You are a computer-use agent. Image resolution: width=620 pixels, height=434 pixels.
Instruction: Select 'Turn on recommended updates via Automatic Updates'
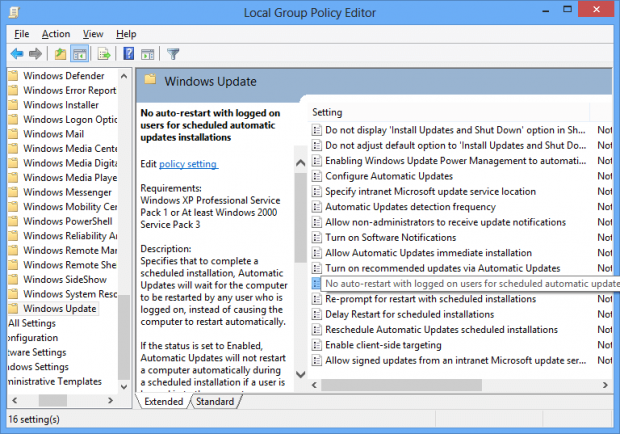tap(442, 268)
